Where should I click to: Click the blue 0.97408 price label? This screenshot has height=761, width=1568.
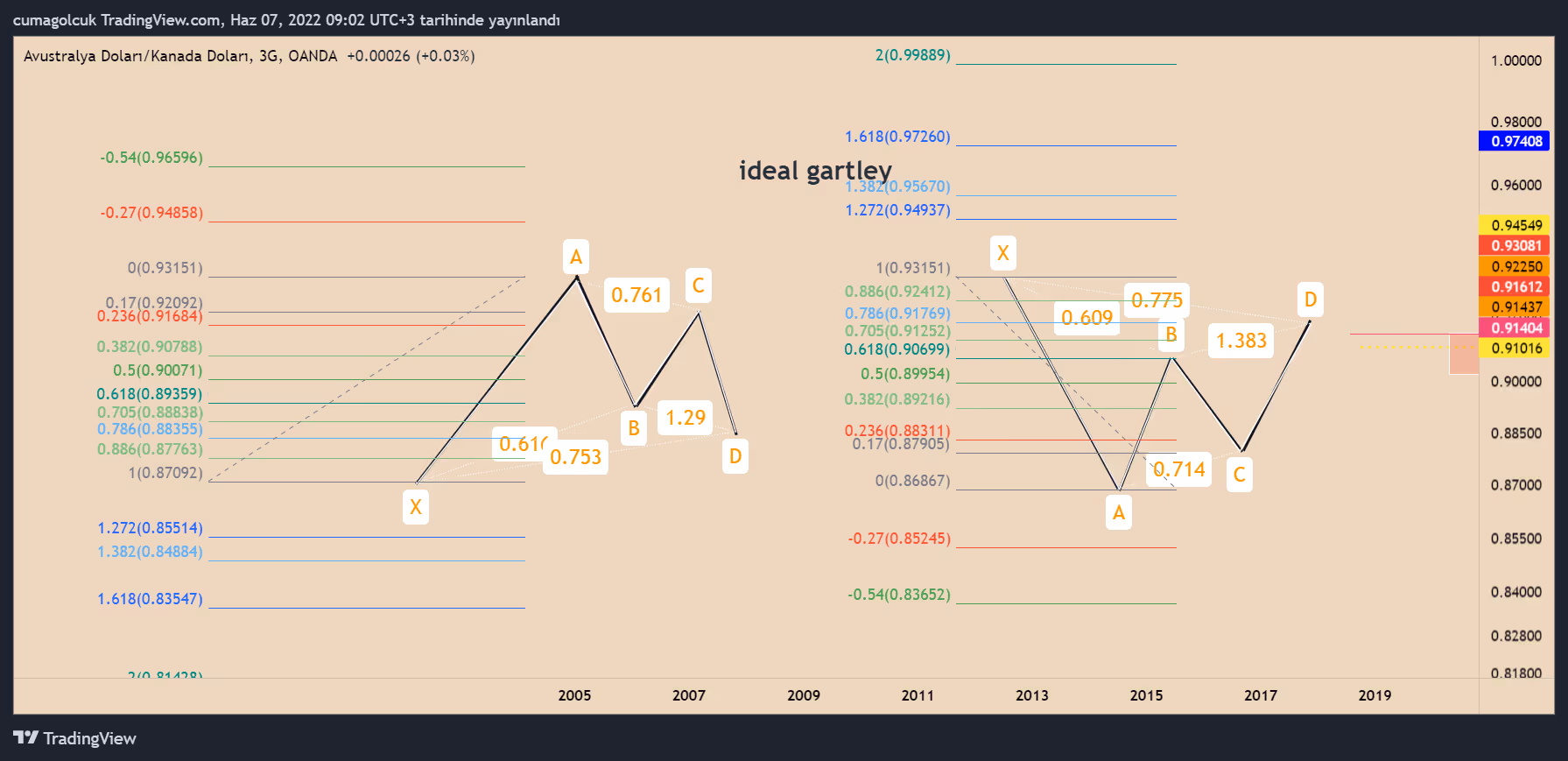(x=1514, y=141)
